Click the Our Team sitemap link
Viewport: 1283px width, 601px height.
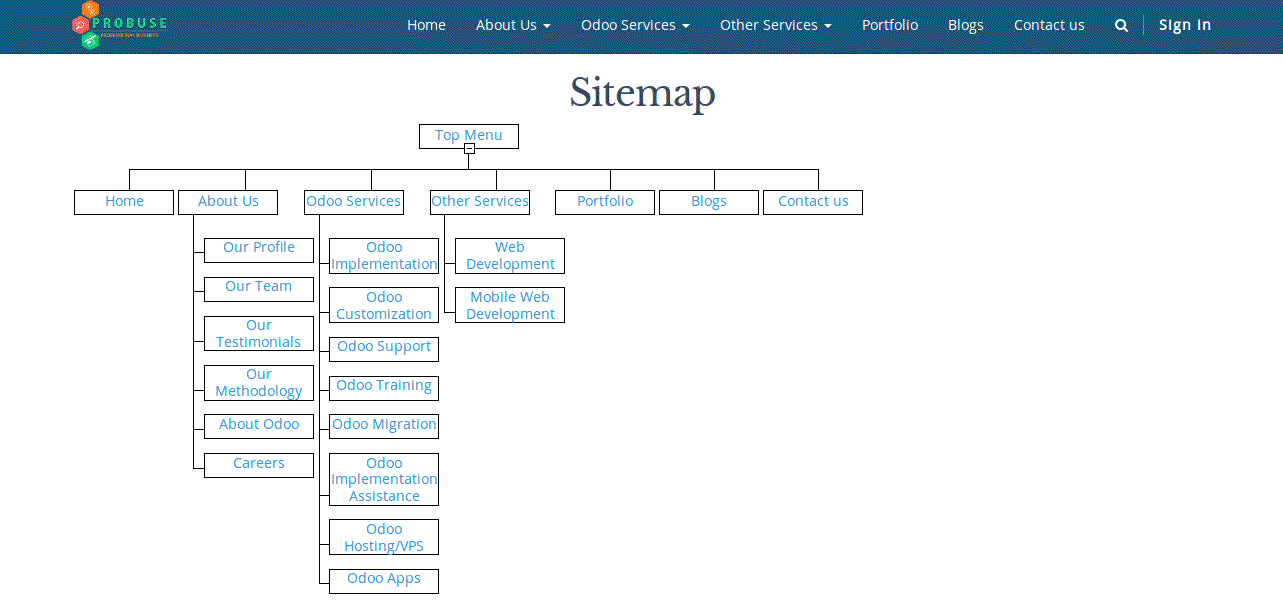(x=259, y=287)
